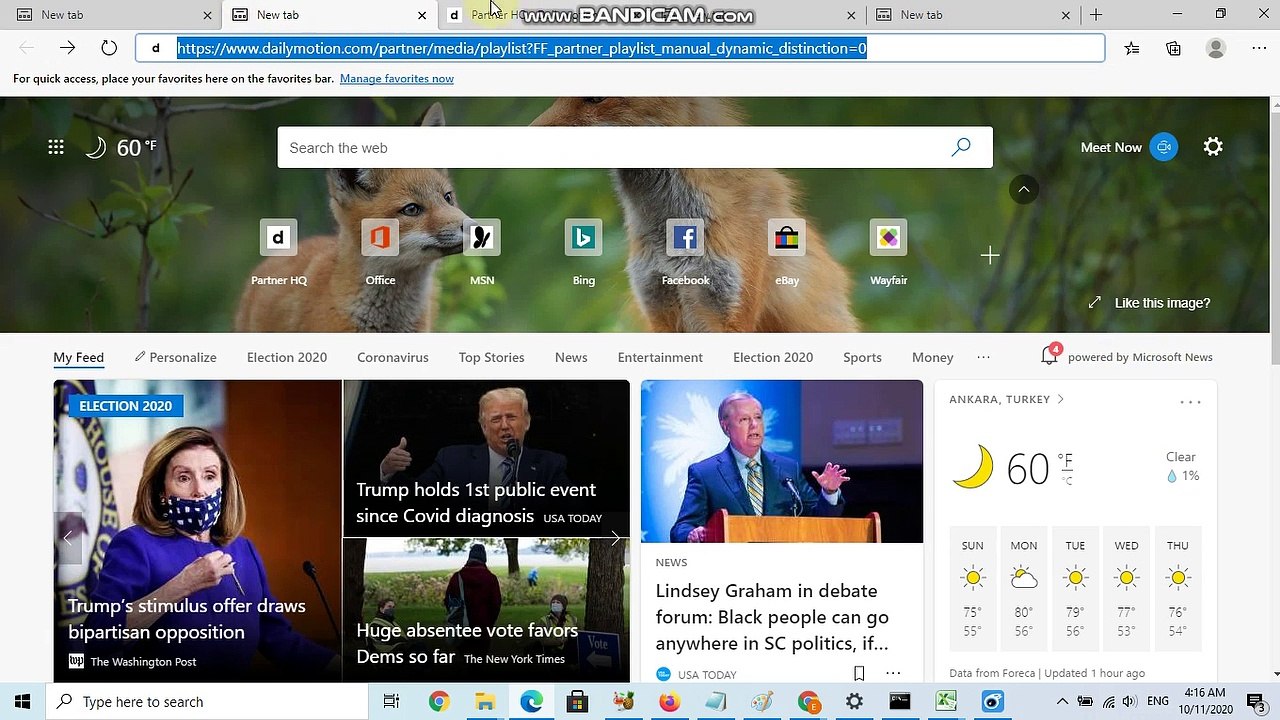1280x720 pixels.
Task: Open the weather card options menu
Action: pos(1190,402)
